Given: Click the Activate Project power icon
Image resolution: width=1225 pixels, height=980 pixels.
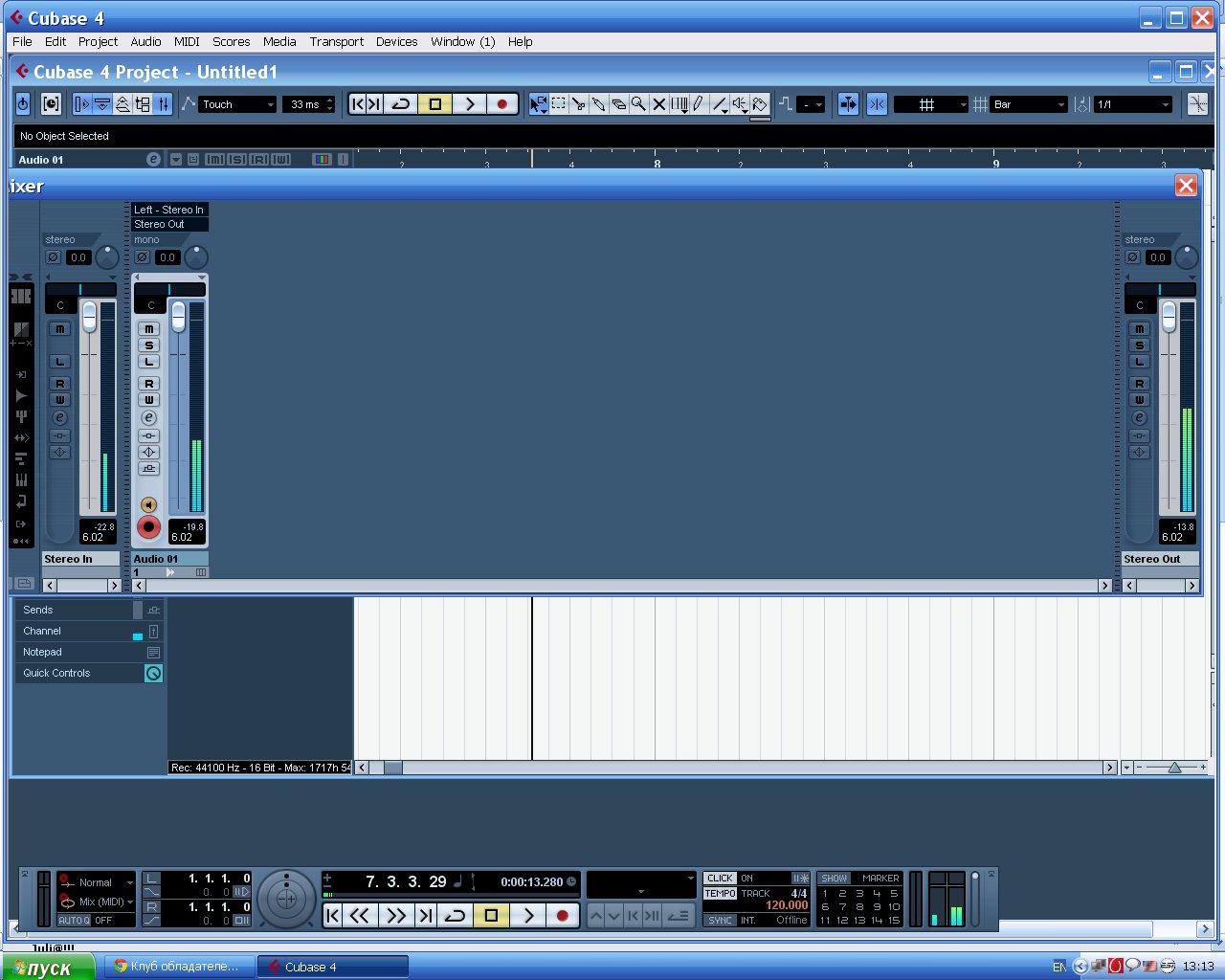Looking at the screenshot, I should pos(23,104).
